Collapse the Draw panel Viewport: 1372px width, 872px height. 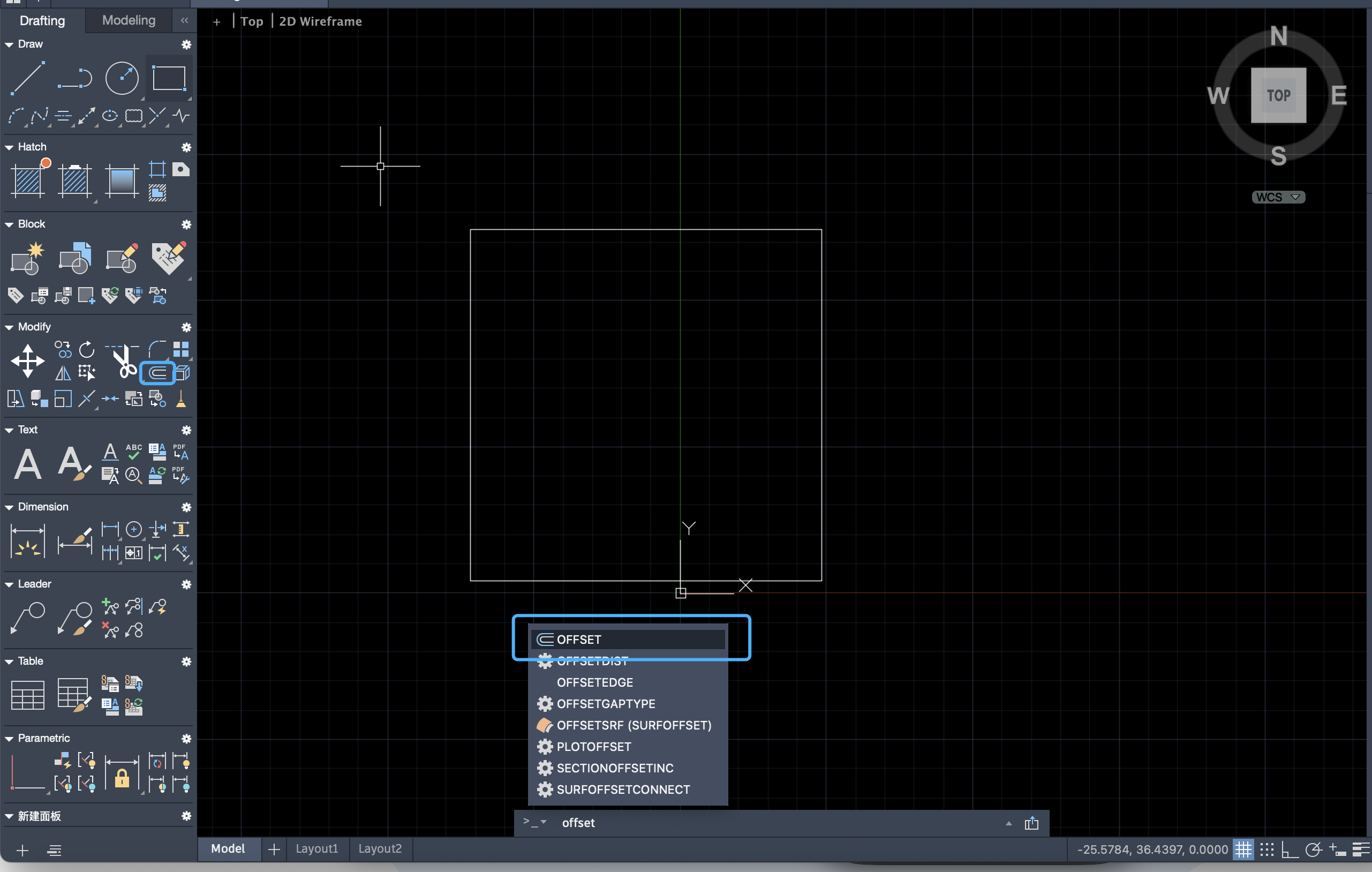click(9, 44)
